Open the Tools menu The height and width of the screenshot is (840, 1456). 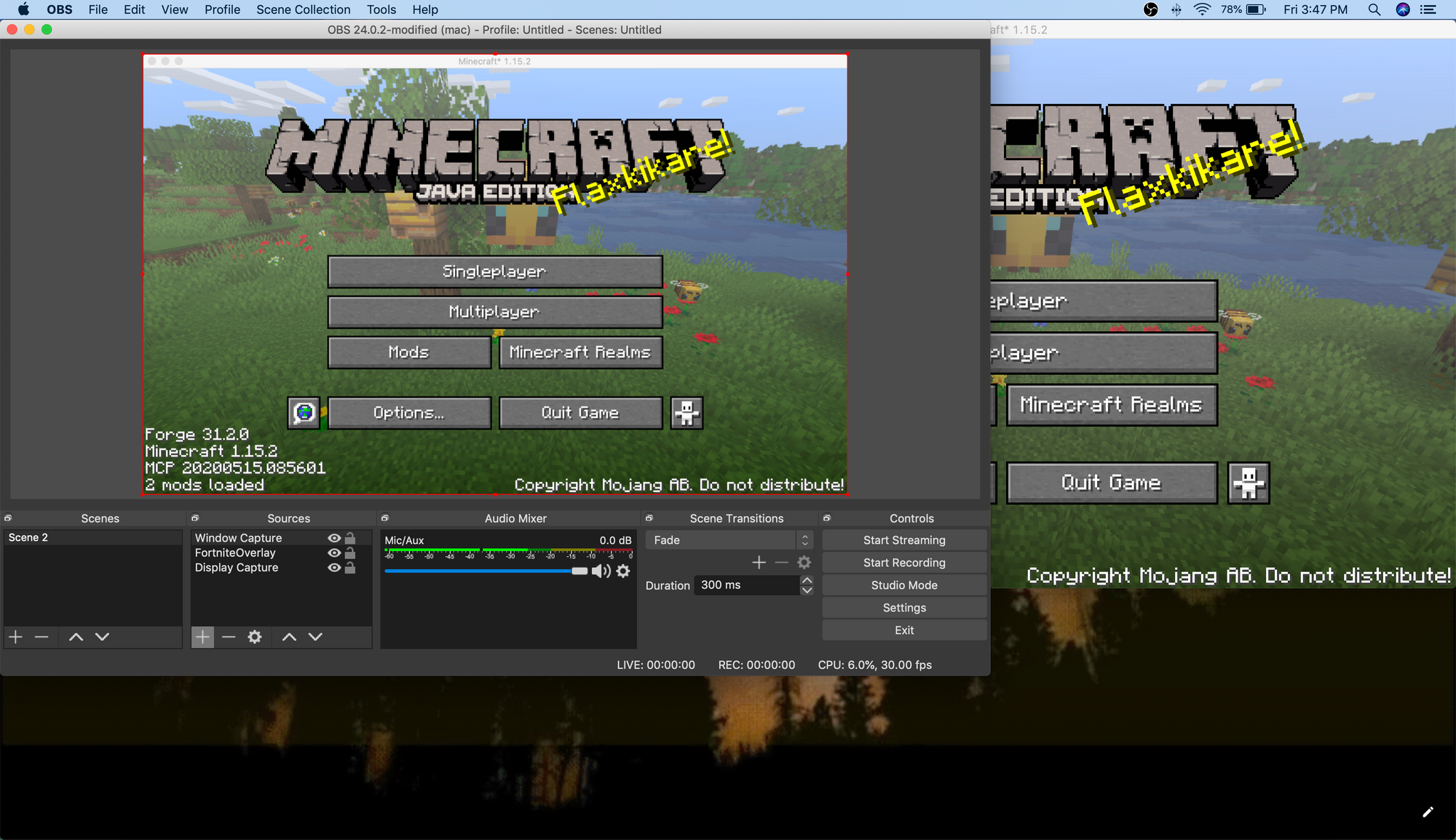[381, 9]
